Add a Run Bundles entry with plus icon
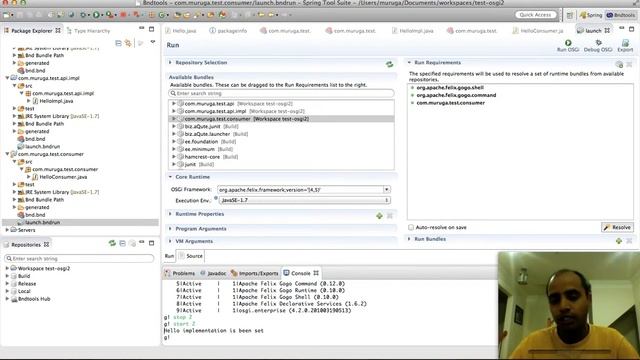The height and width of the screenshot is (360, 640). point(619,241)
